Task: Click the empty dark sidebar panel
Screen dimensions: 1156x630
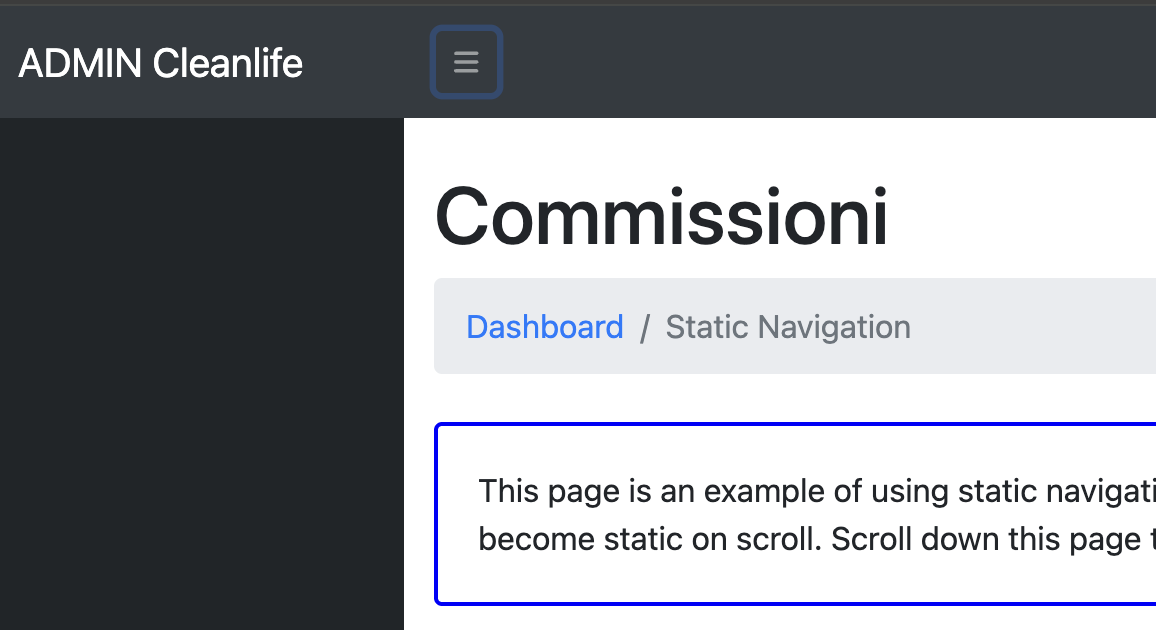Action: (201, 374)
